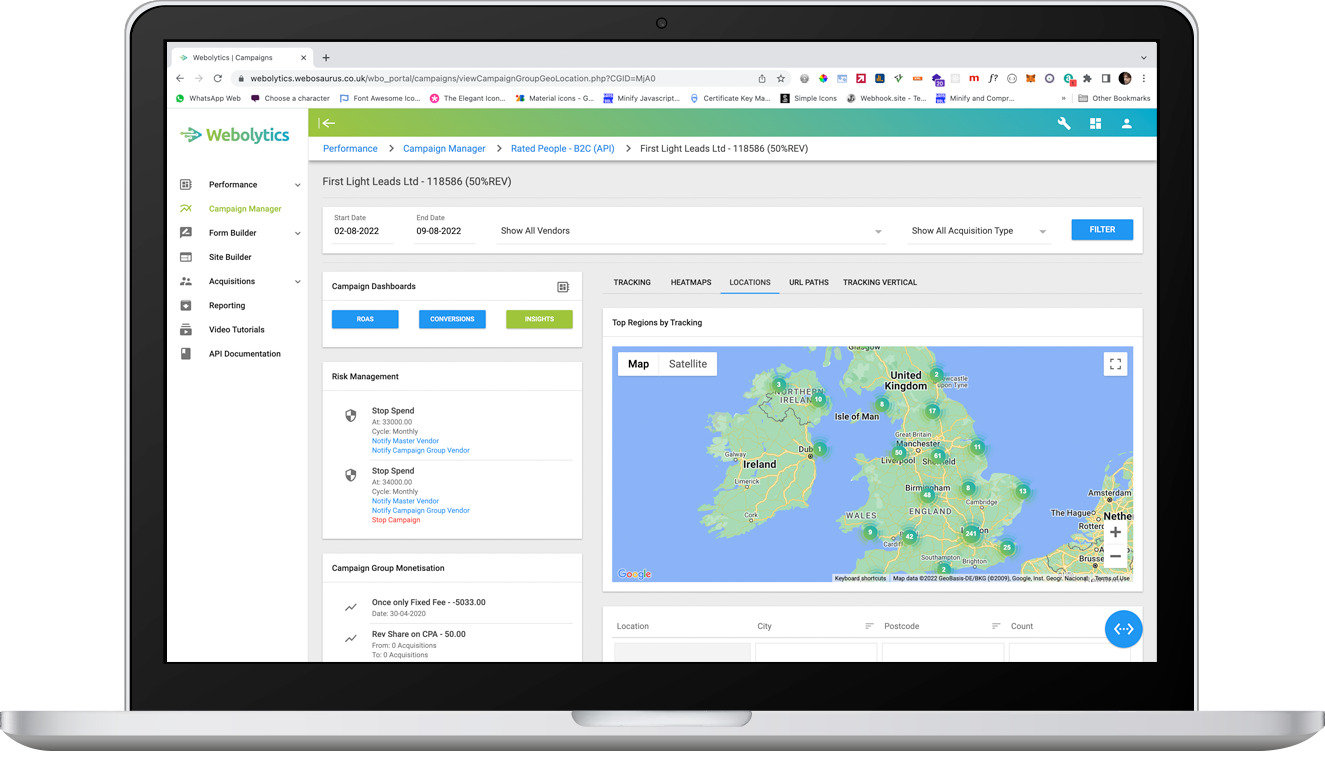Viewport: 1325px width, 780px height.
Task: Switch to the HEATMAPS tab
Action: click(x=691, y=282)
